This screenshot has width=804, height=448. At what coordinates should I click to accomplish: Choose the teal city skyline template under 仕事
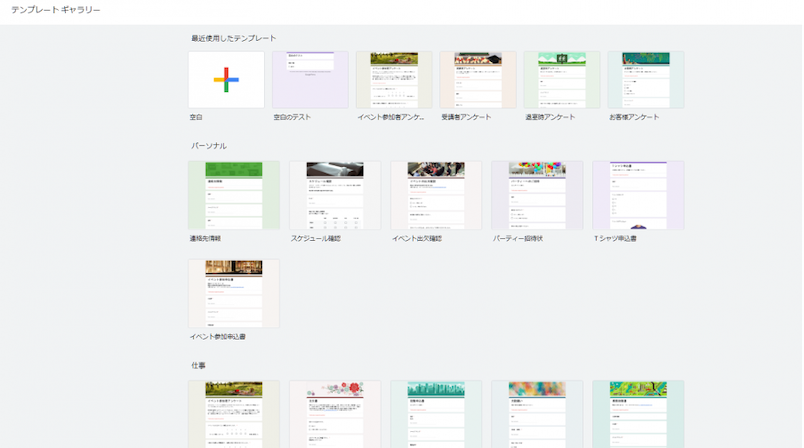click(436, 414)
